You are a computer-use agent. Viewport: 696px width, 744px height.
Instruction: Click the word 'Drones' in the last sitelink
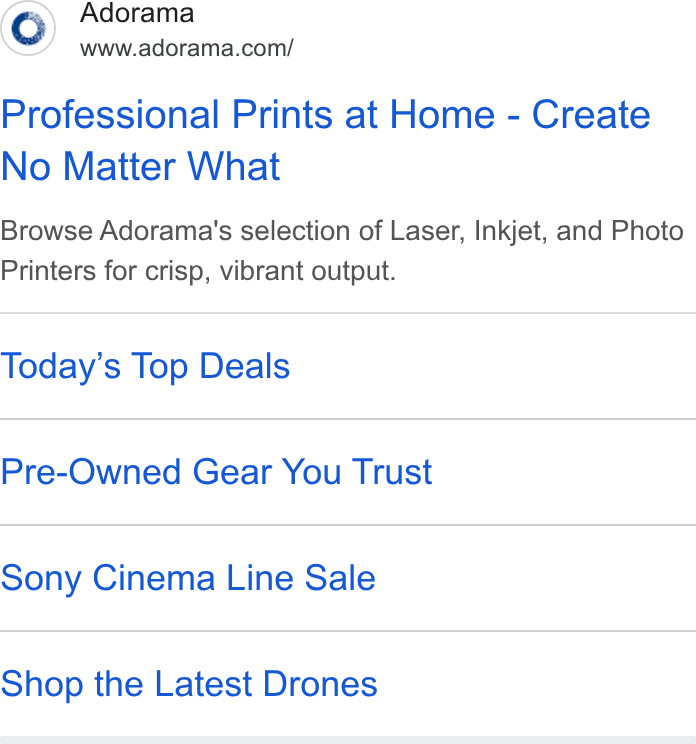(x=320, y=684)
